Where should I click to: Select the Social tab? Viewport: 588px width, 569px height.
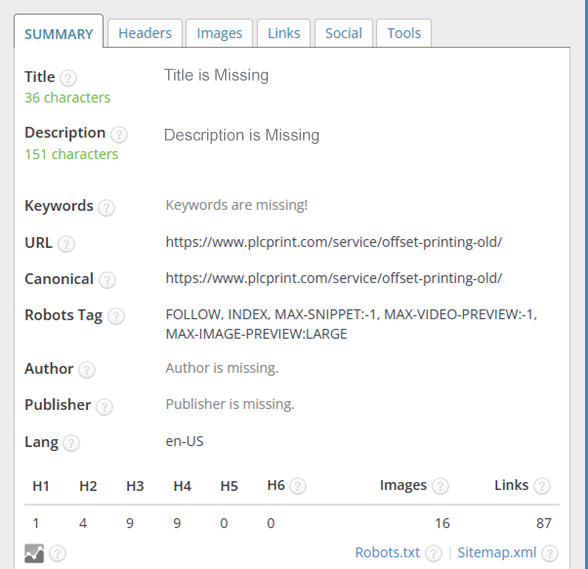coord(344,33)
